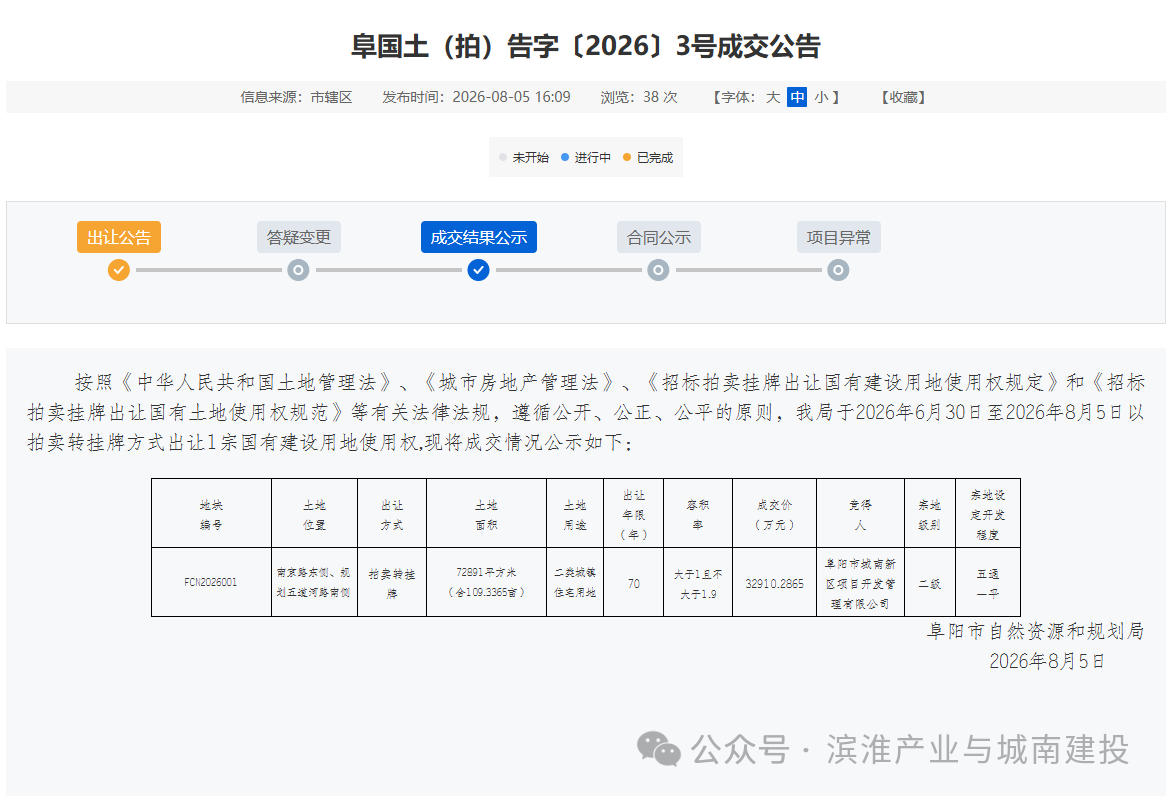
Task: Click the 信息来源 市辖区 text
Action: pos(296,97)
